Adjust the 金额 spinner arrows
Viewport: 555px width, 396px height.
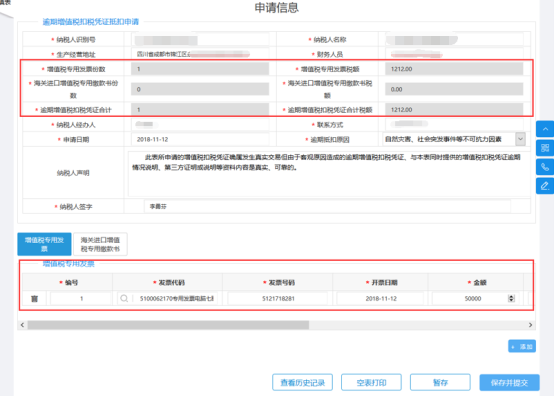click(x=511, y=298)
